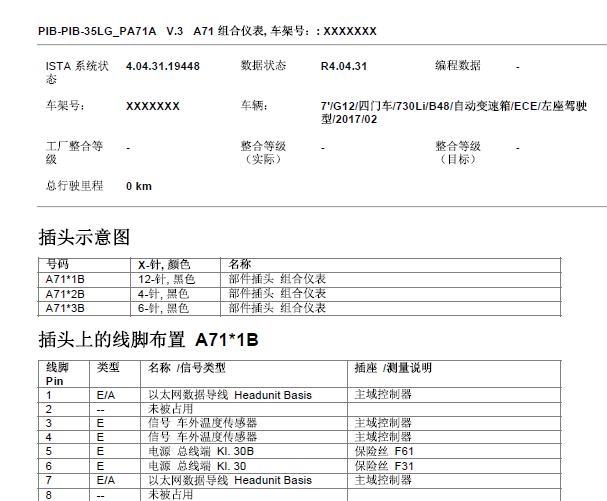Click the 插头示意图 heading
Image resolution: width=607 pixels, height=501 pixels.
point(84,237)
